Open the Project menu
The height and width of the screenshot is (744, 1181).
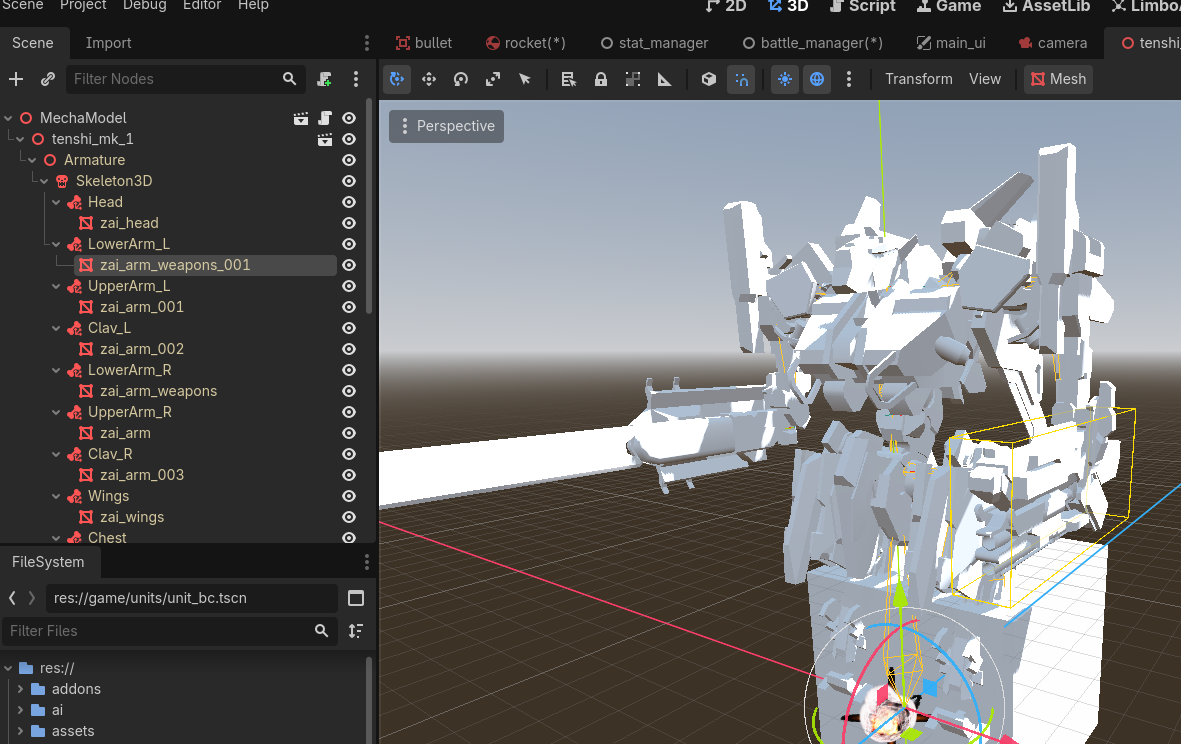(82, 6)
